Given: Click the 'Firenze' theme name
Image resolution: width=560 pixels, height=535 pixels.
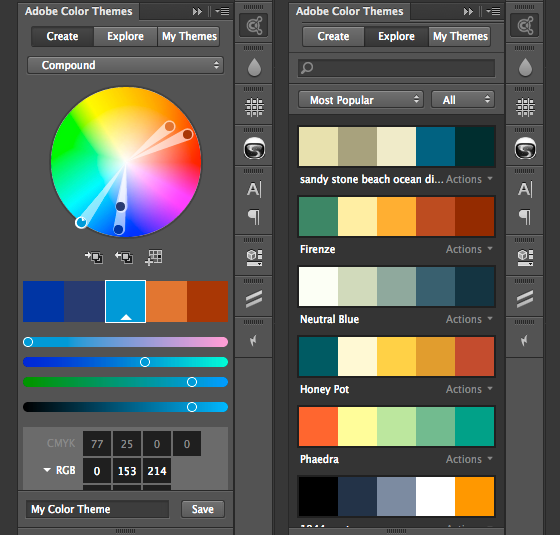Looking at the screenshot, I should 318,249.
